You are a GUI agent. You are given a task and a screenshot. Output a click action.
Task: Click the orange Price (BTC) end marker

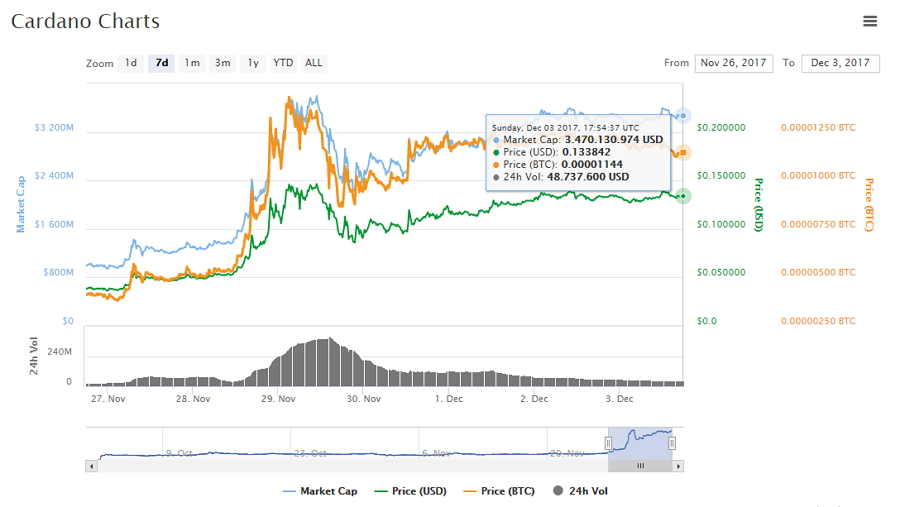click(x=683, y=153)
